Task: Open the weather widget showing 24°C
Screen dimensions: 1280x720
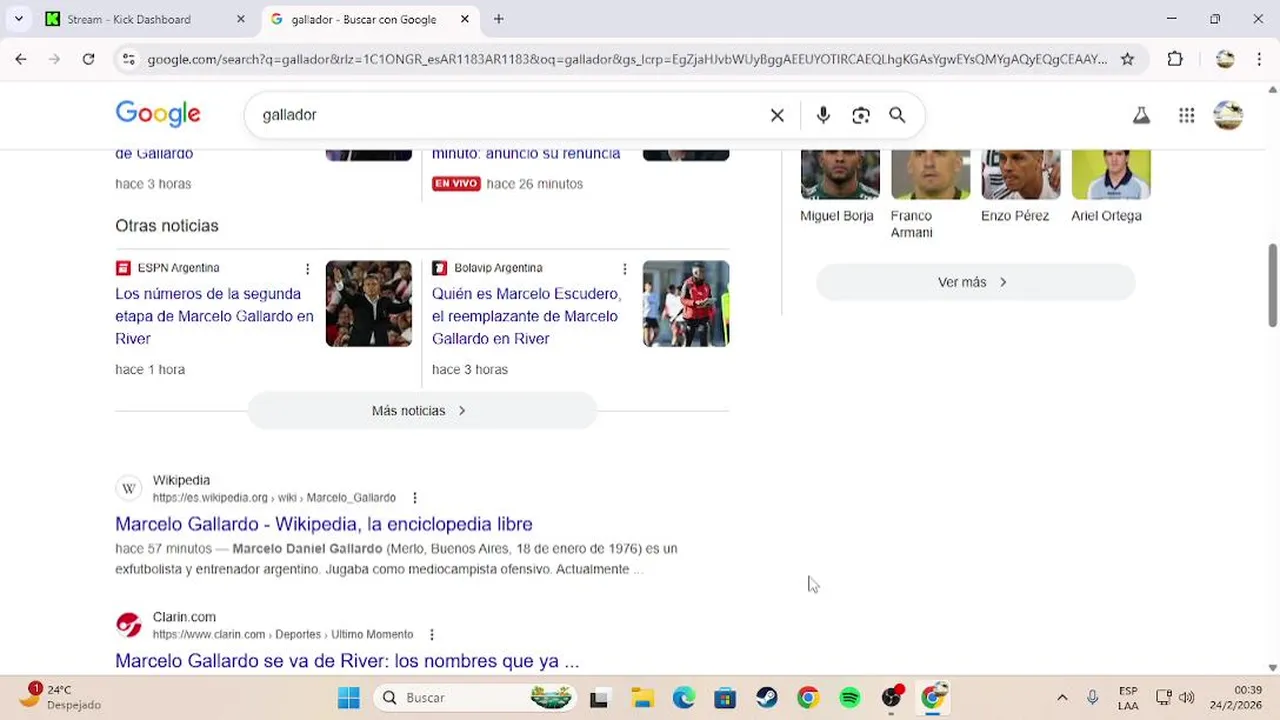Action: click(59, 697)
